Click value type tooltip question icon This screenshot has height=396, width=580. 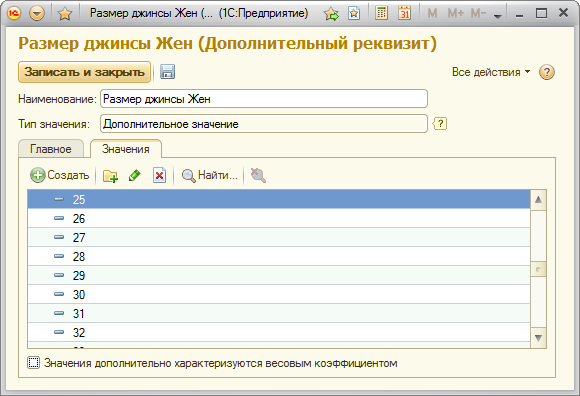click(x=440, y=123)
